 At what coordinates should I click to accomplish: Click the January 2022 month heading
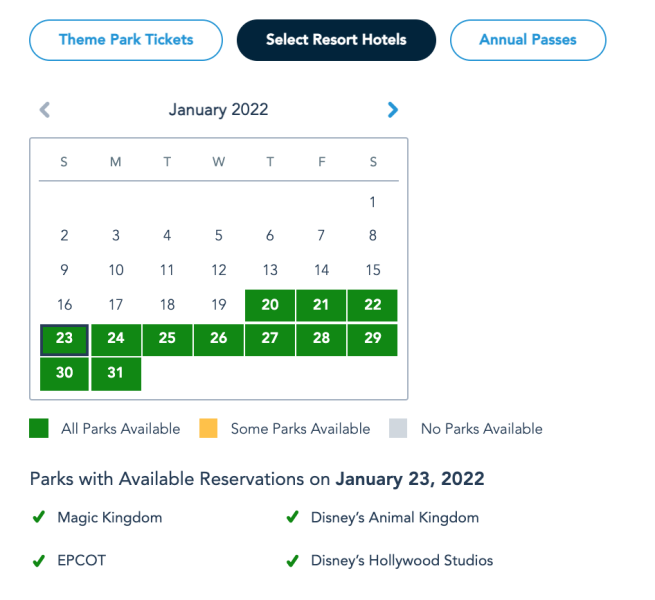click(218, 110)
